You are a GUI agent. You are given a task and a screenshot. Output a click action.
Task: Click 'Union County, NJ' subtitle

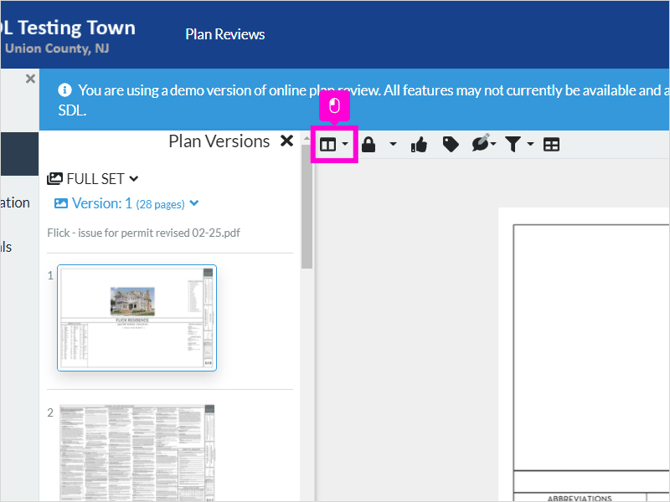[57, 48]
